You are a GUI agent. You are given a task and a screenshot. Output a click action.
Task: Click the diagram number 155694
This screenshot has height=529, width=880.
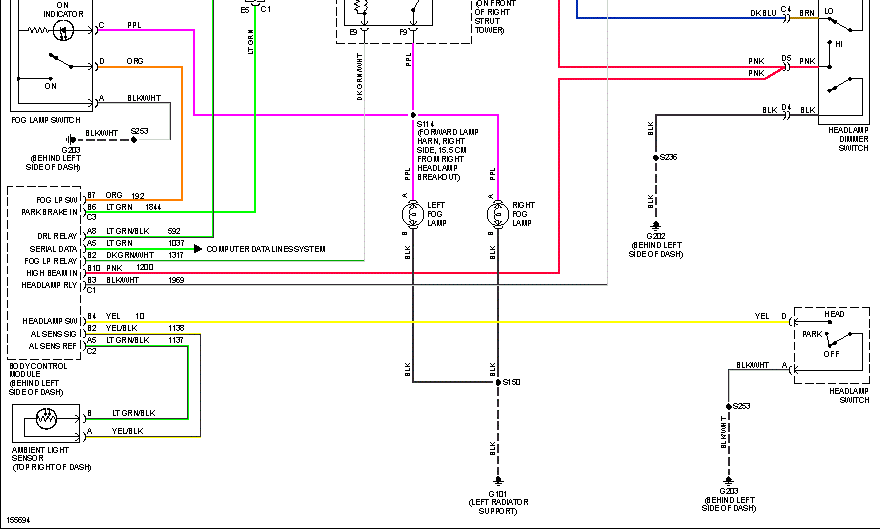(x=19, y=520)
